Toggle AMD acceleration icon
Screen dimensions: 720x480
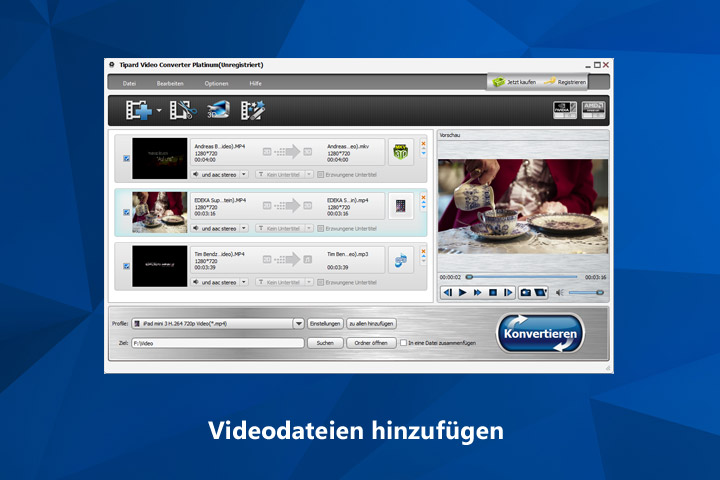tap(593, 110)
